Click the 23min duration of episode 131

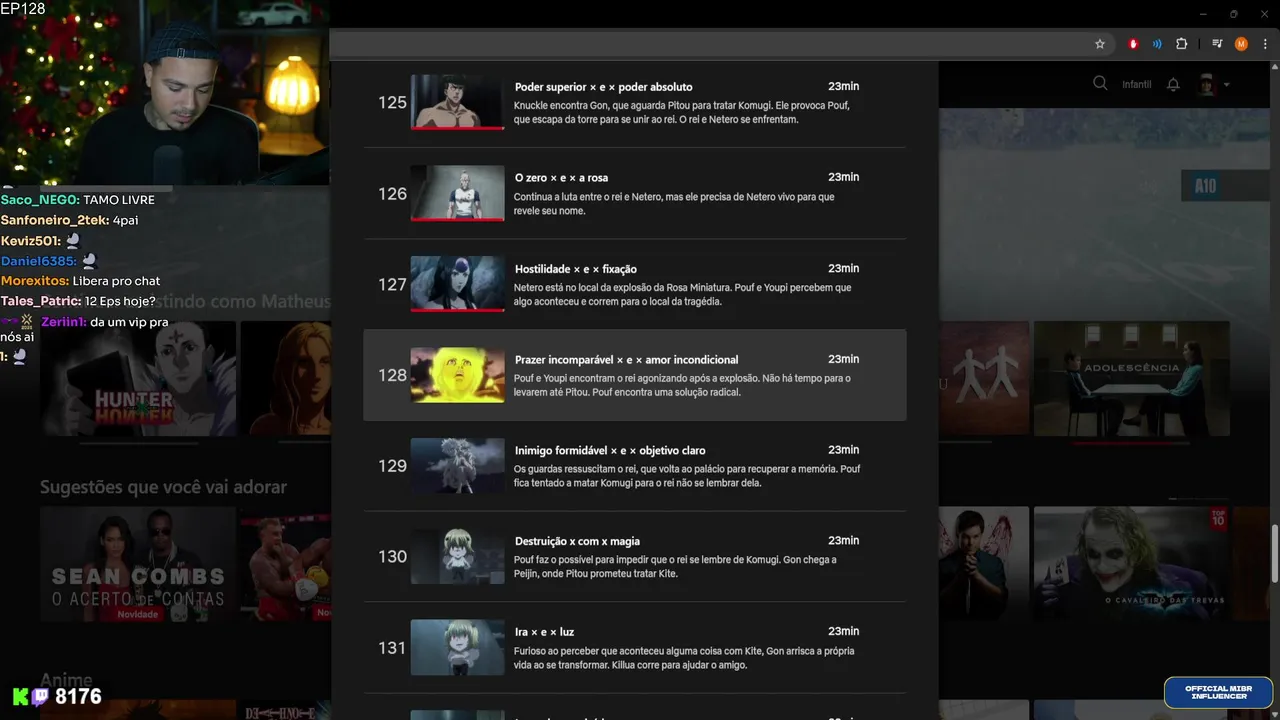pyautogui.click(x=843, y=632)
